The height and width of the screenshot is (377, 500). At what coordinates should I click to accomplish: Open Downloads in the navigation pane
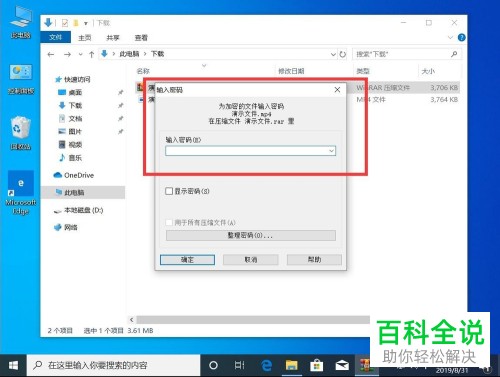click(x=70, y=105)
